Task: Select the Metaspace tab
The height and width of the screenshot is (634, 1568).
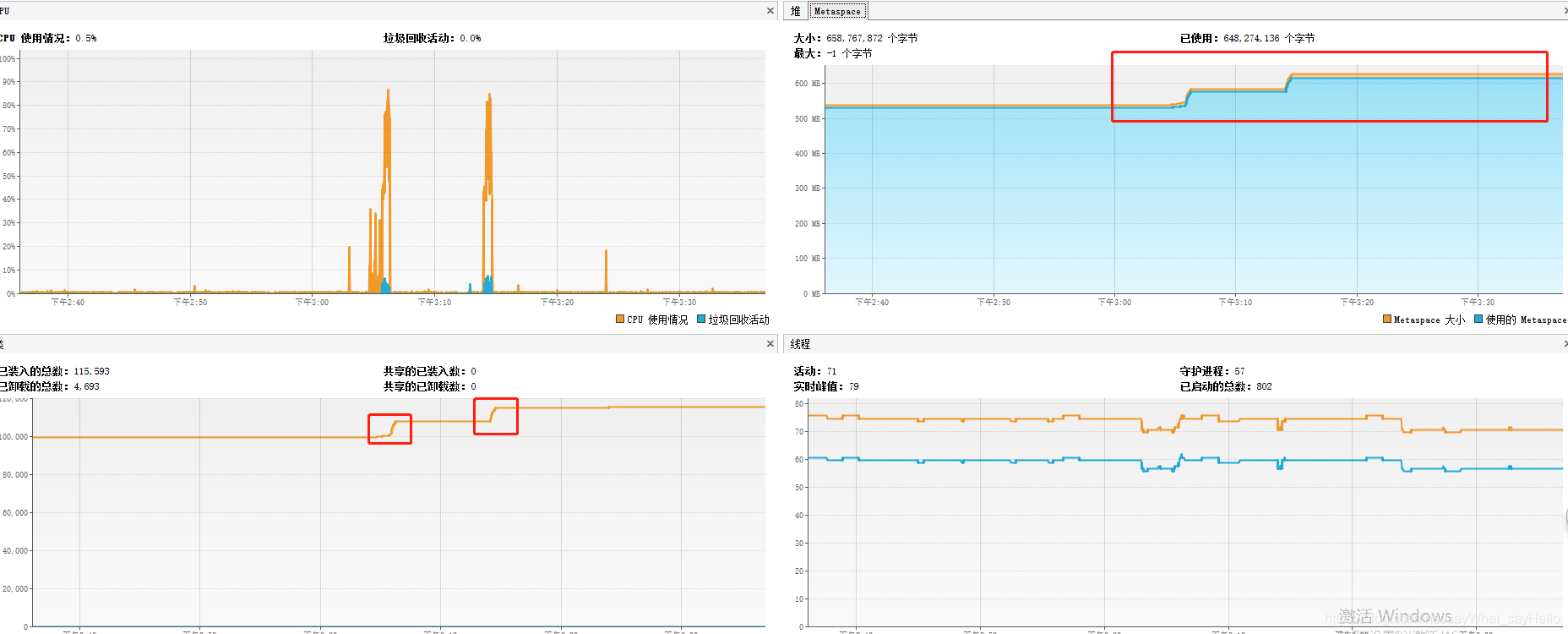Action: (837, 11)
